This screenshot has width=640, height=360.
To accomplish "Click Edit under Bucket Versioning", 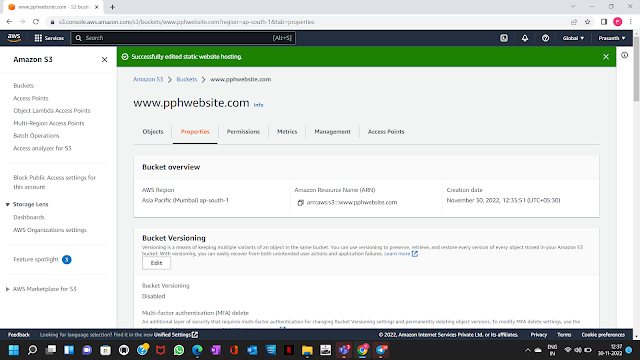I will pyautogui.click(x=156, y=263).
